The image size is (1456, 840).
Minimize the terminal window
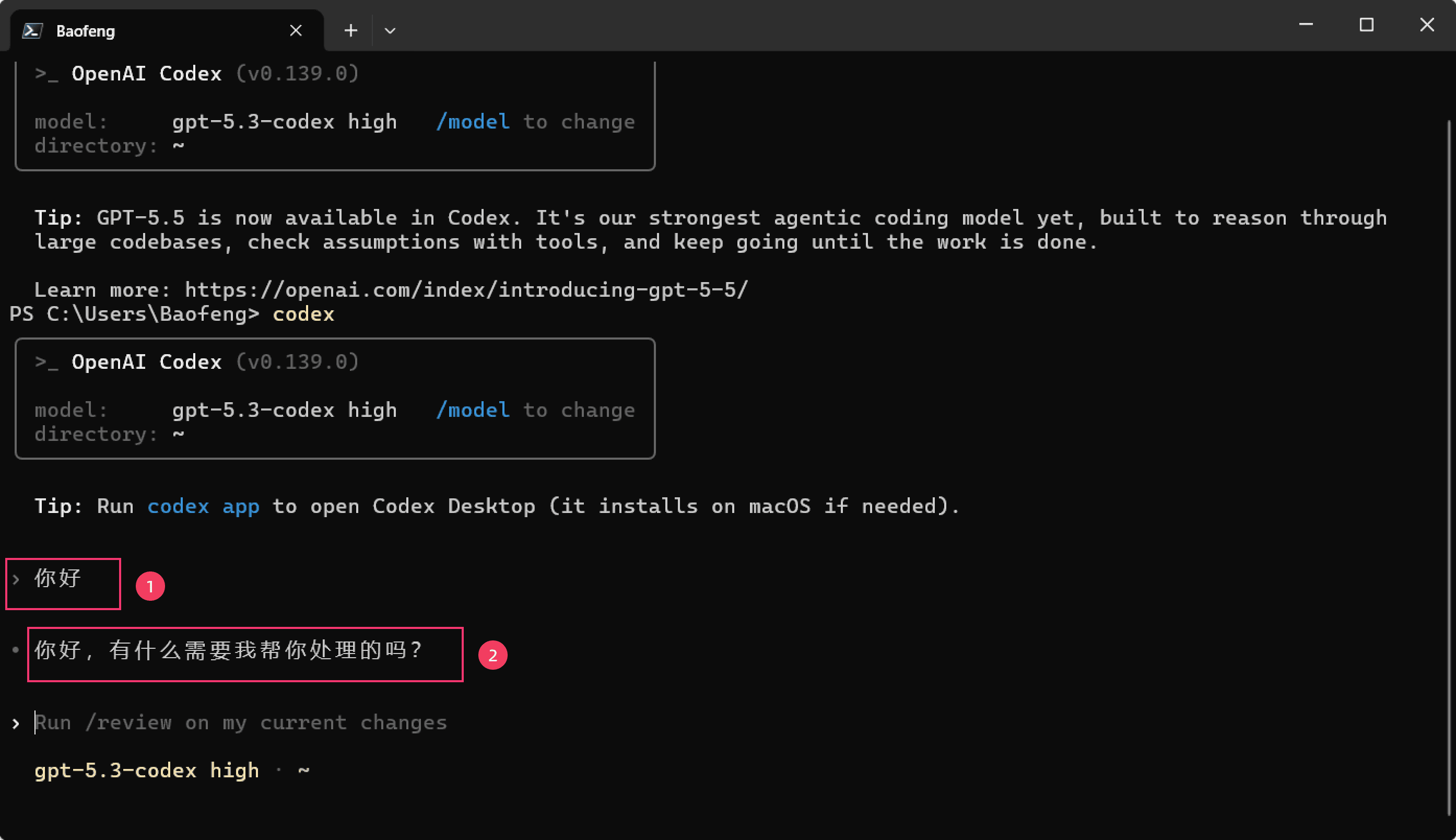1306,25
